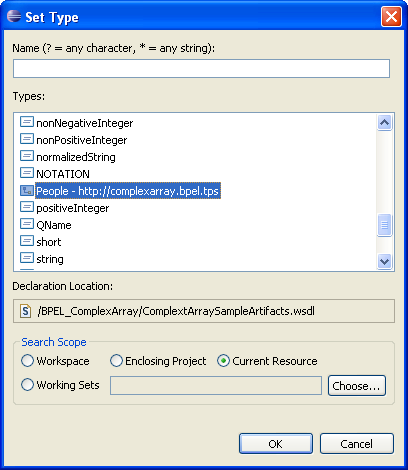Screen dimensions: 408x470
Task: Click the WSDL file icon in Declaration Location
Action: pyautogui.click(x=26, y=311)
